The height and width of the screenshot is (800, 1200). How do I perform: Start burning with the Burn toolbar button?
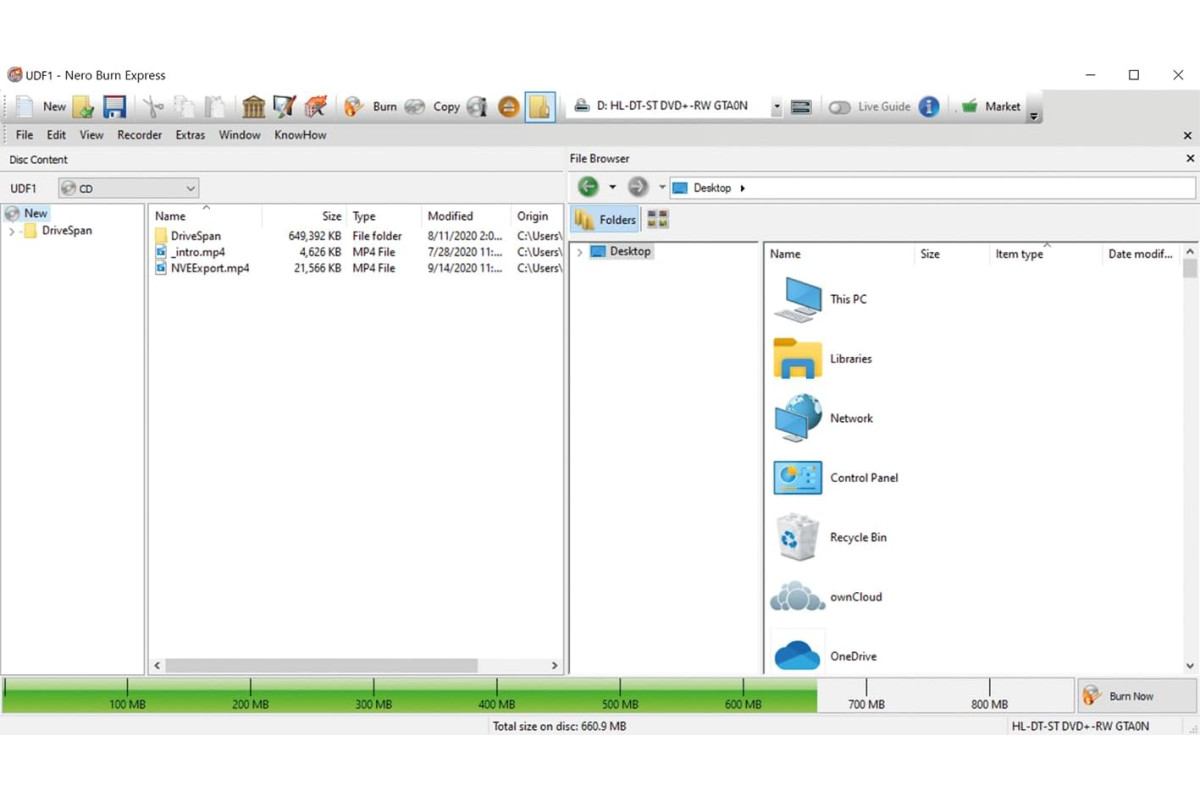370,106
